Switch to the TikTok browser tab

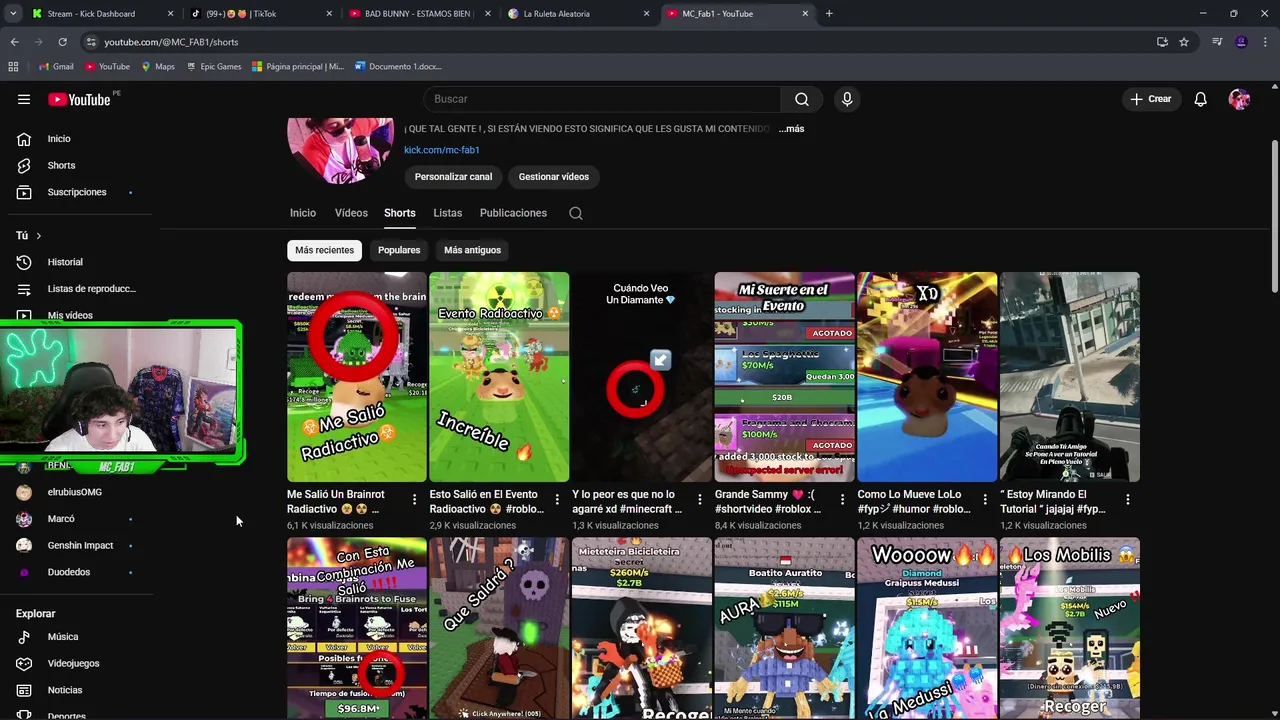(x=259, y=14)
